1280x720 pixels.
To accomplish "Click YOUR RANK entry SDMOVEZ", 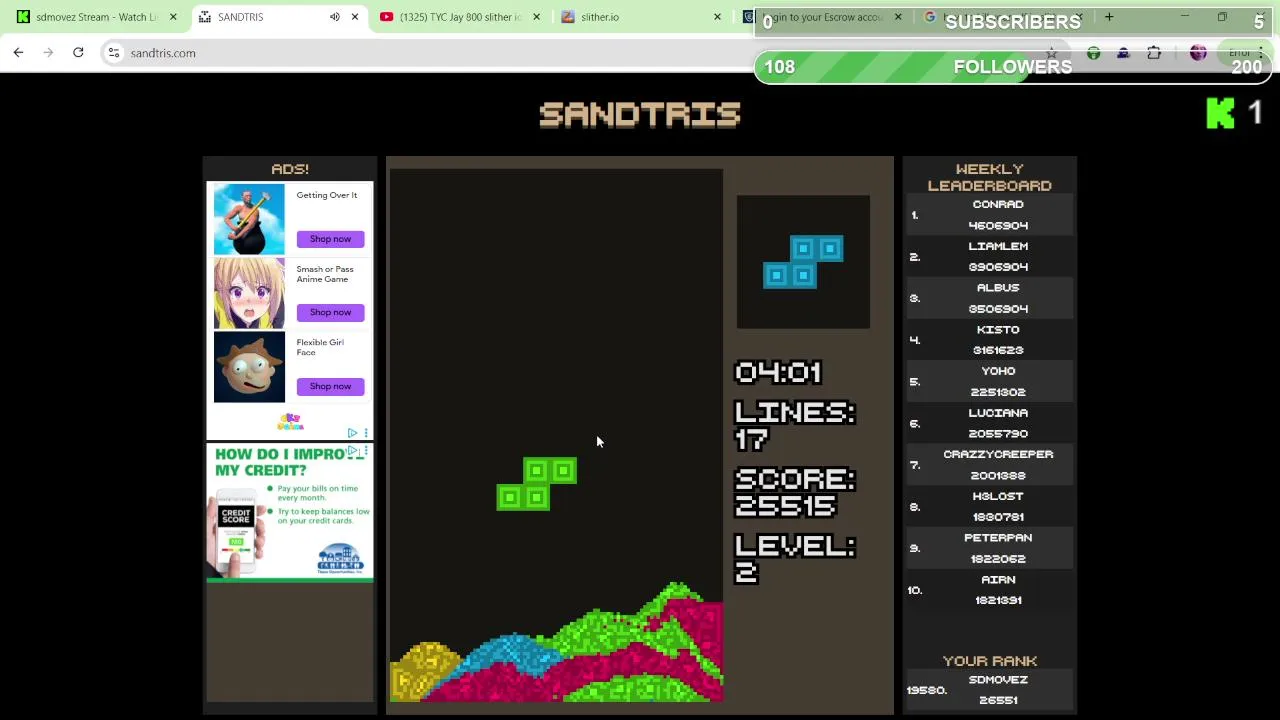I will click(x=990, y=690).
